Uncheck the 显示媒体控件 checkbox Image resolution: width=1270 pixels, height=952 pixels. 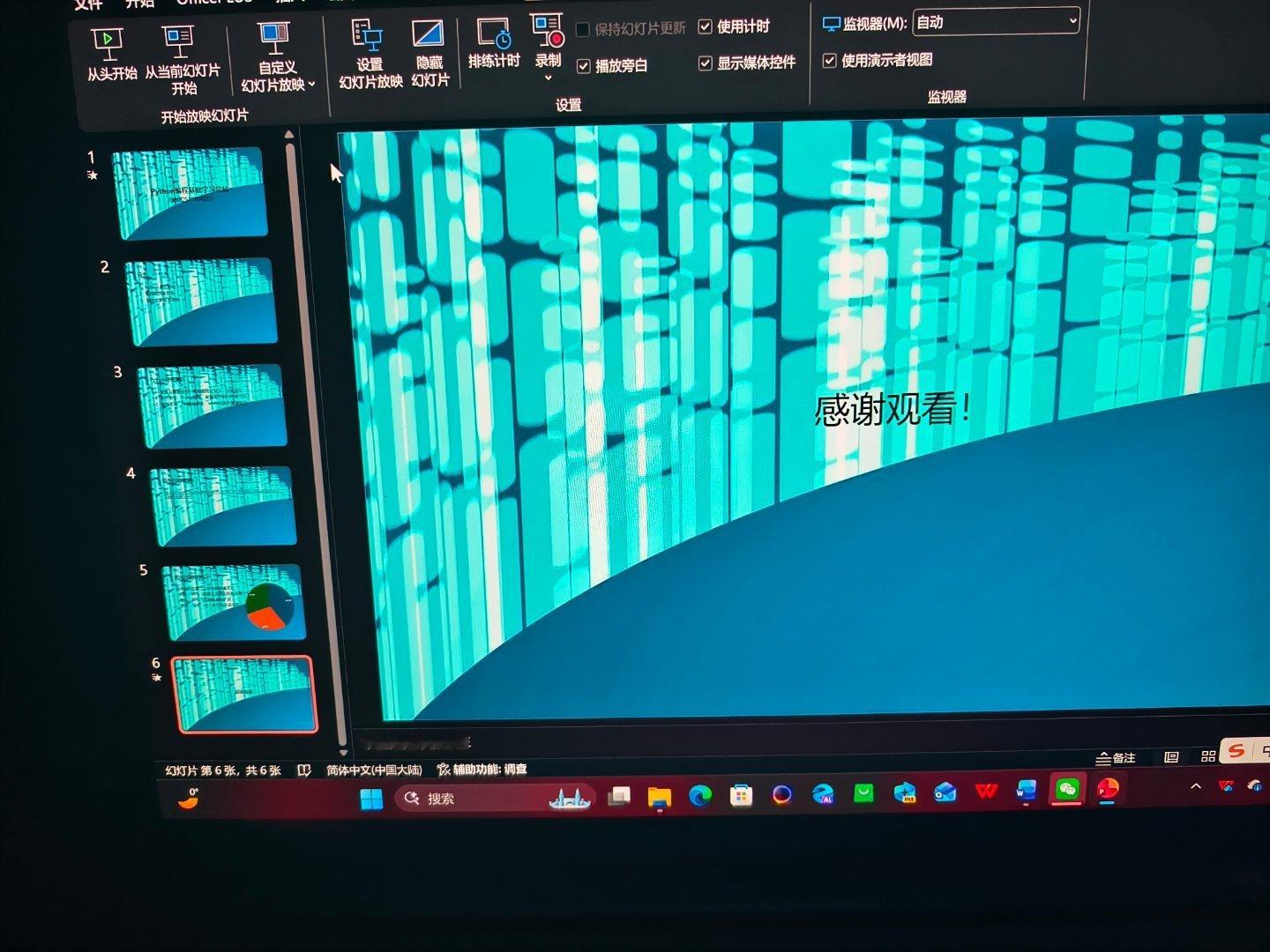pyautogui.click(x=705, y=63)
